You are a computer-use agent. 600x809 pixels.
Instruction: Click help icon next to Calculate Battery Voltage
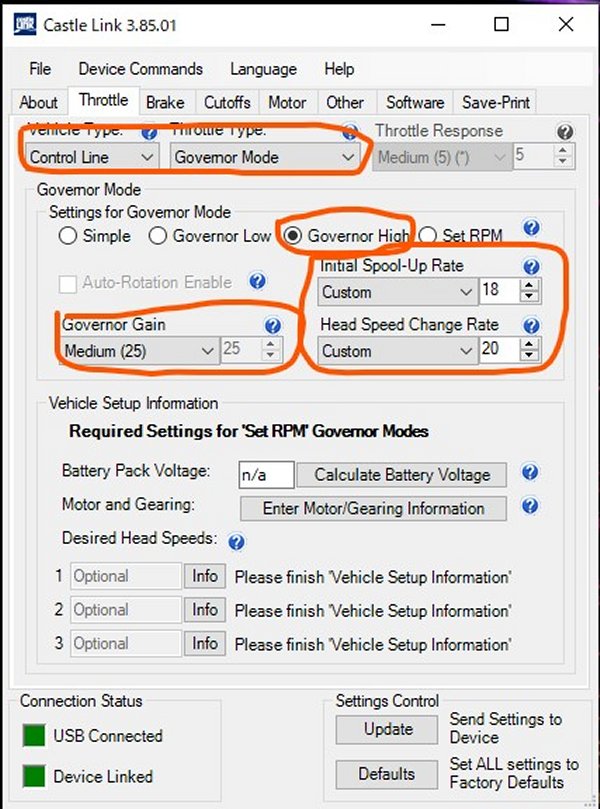pyautogui.click(x=530, y=473)
